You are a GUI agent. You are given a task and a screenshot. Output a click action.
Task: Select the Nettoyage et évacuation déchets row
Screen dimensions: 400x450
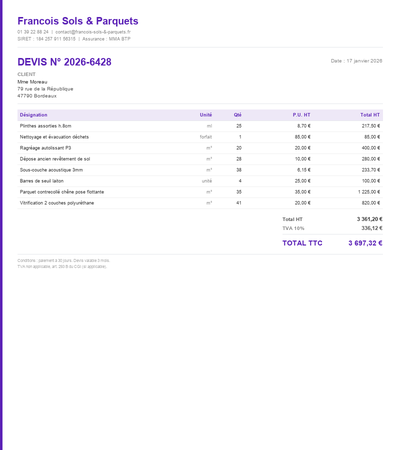(200, 137)
